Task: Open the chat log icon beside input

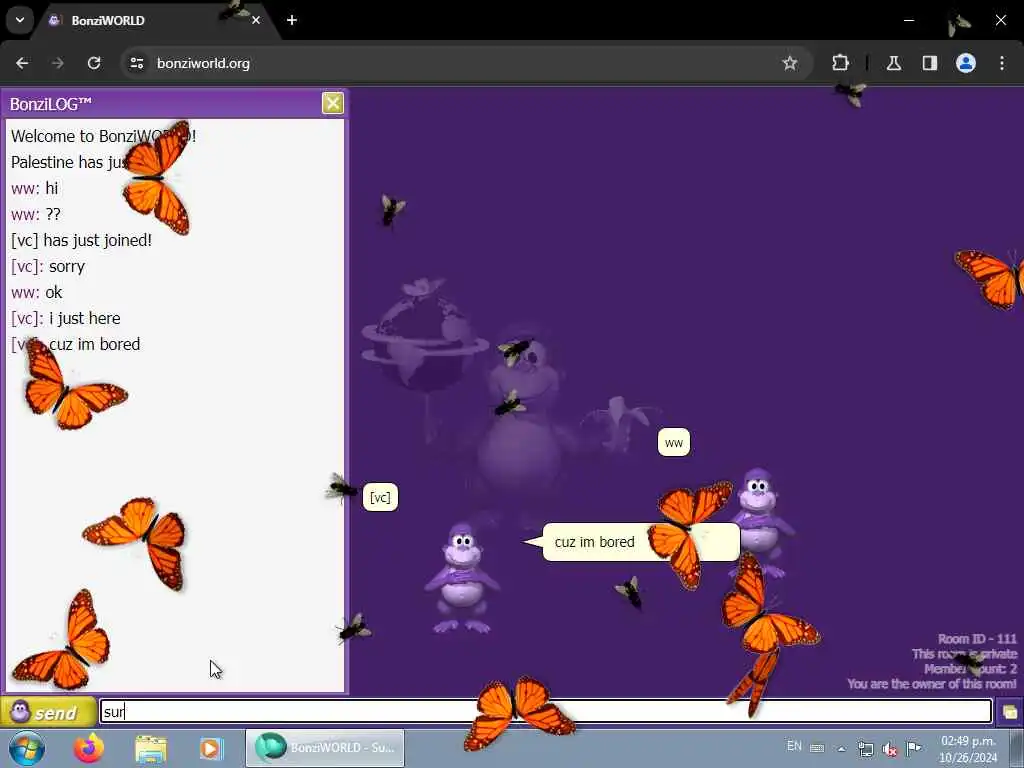Action: point(1010,712)
